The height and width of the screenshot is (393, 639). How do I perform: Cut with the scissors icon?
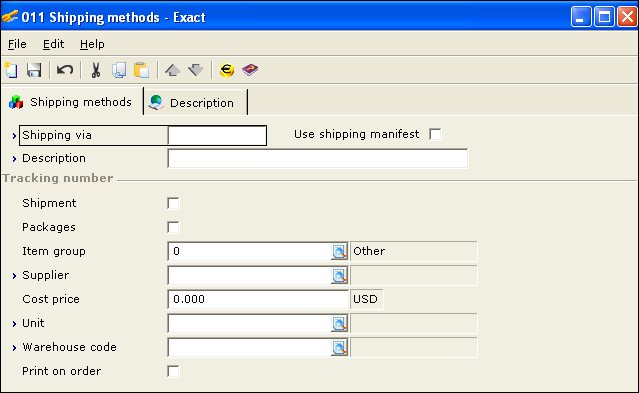96,70
